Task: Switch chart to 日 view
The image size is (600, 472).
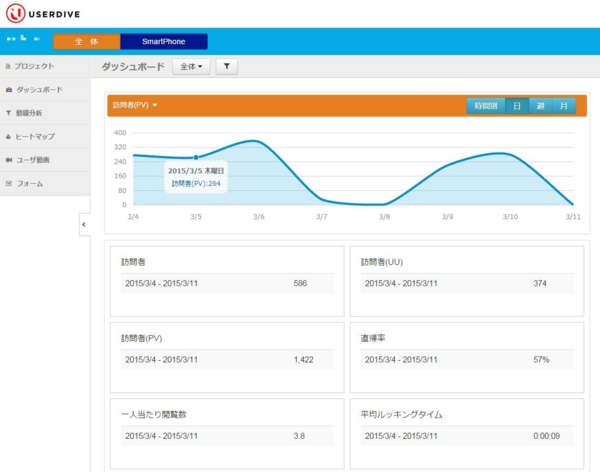Action: pos(517,106)
